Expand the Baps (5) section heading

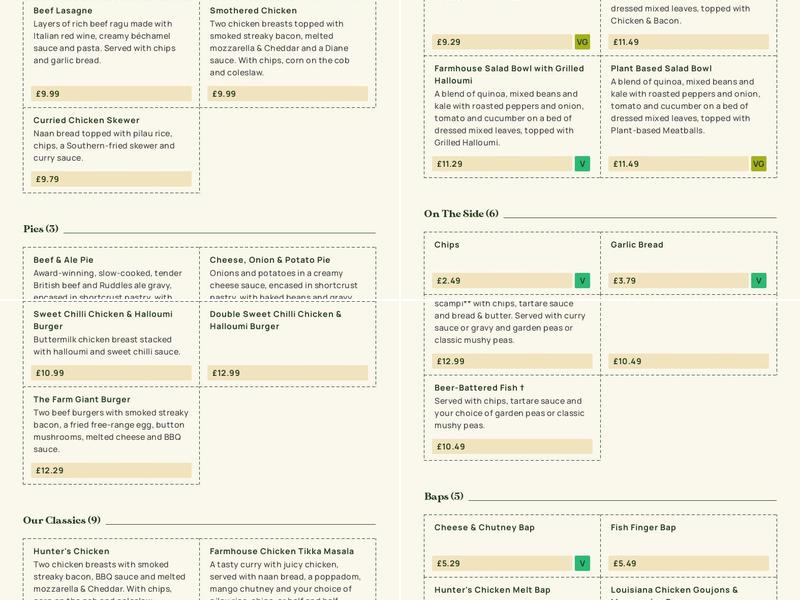(x=444, y=496)
